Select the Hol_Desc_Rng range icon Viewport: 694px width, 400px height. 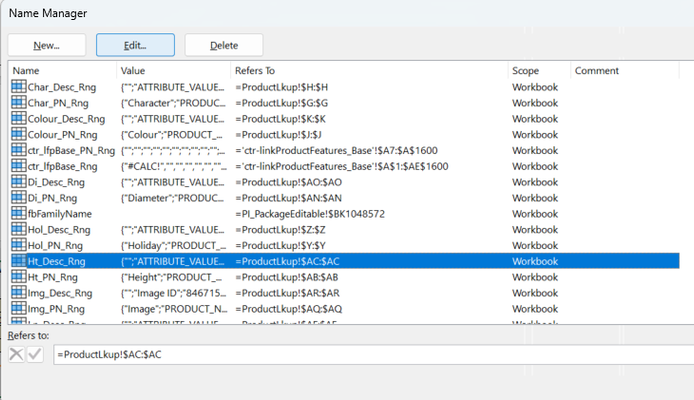pos(19,230)
